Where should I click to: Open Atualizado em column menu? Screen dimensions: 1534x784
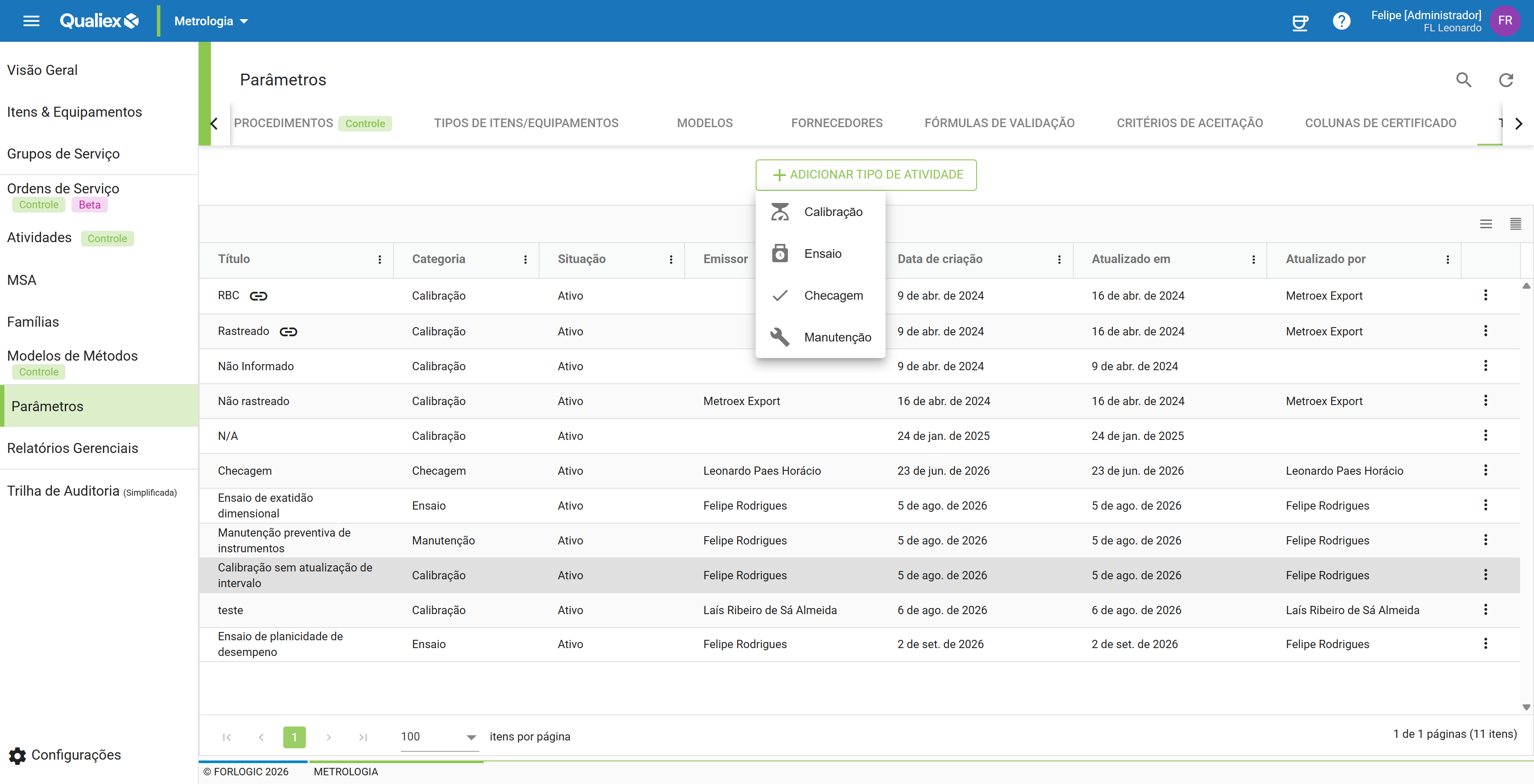click(1253, 260)
